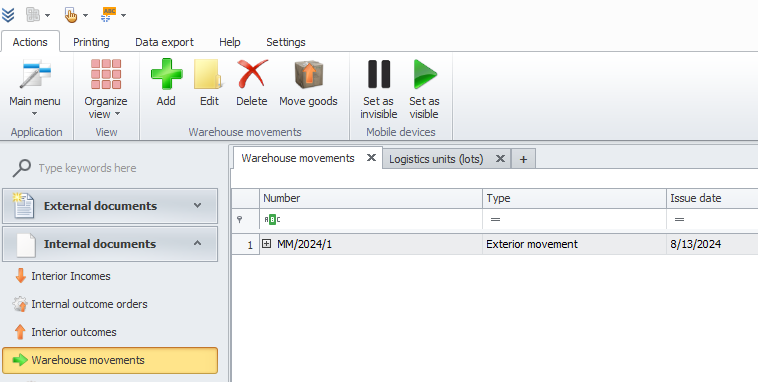
Task: Open the Settings ribbon tab
Action: [x=286, y=42]
